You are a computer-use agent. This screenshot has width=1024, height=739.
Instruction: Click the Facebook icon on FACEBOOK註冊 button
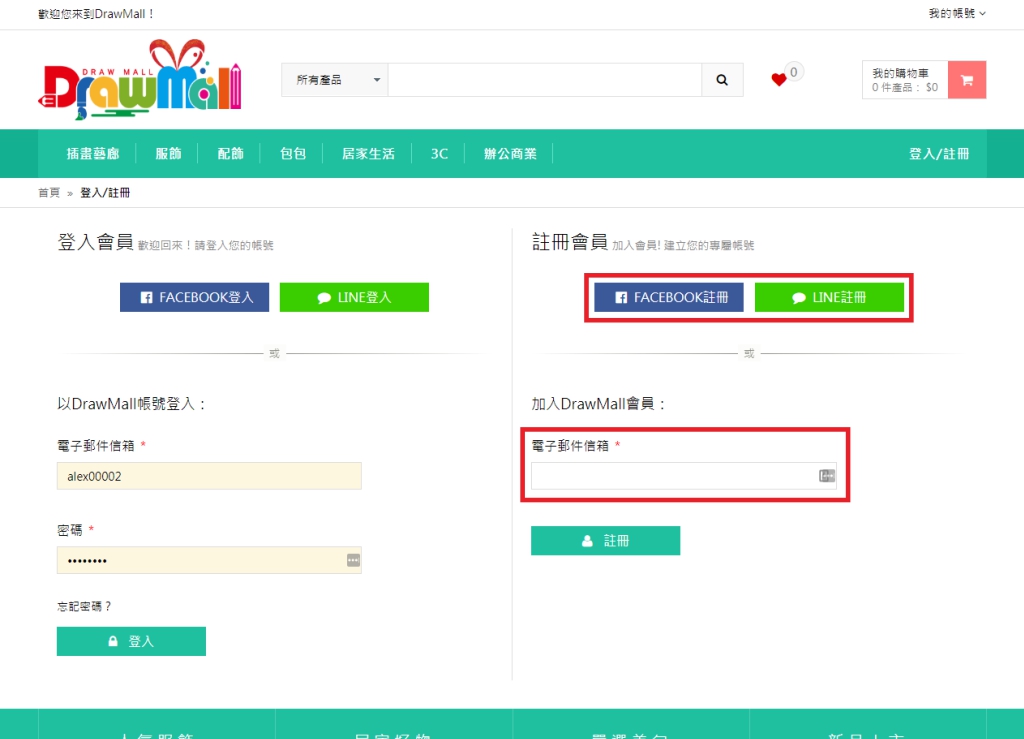620,296
